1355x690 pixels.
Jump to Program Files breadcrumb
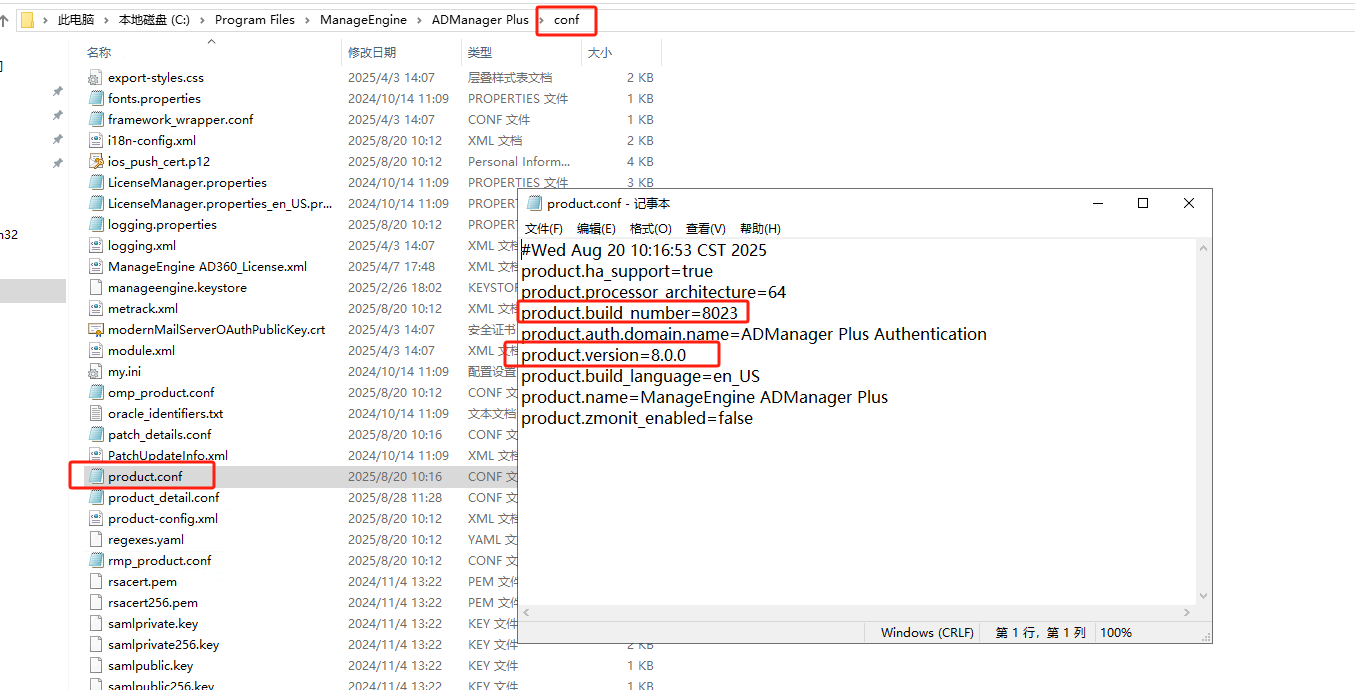(x=255, y=20)
